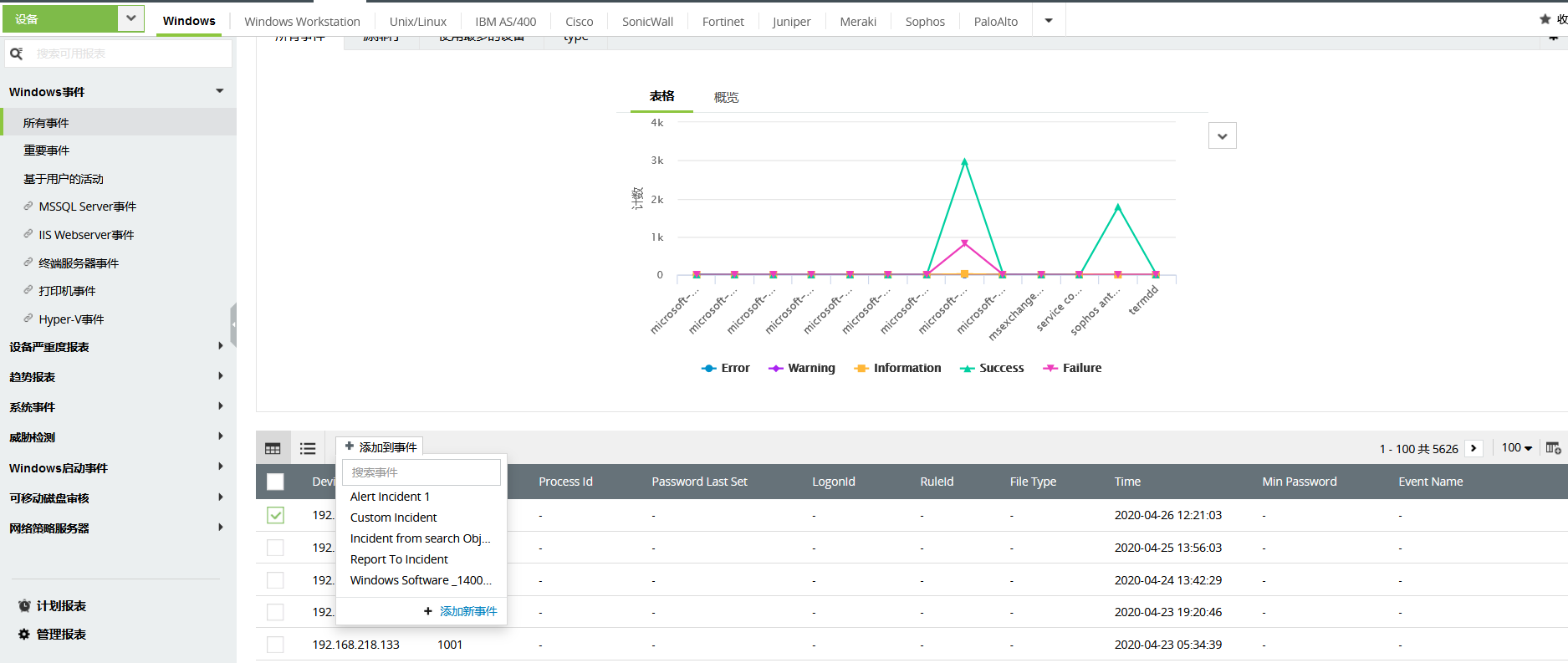Toggle the select-all header checkbox
This screenshot has height=663, width=1568.
pyautogui.click(x=275, y=482)
